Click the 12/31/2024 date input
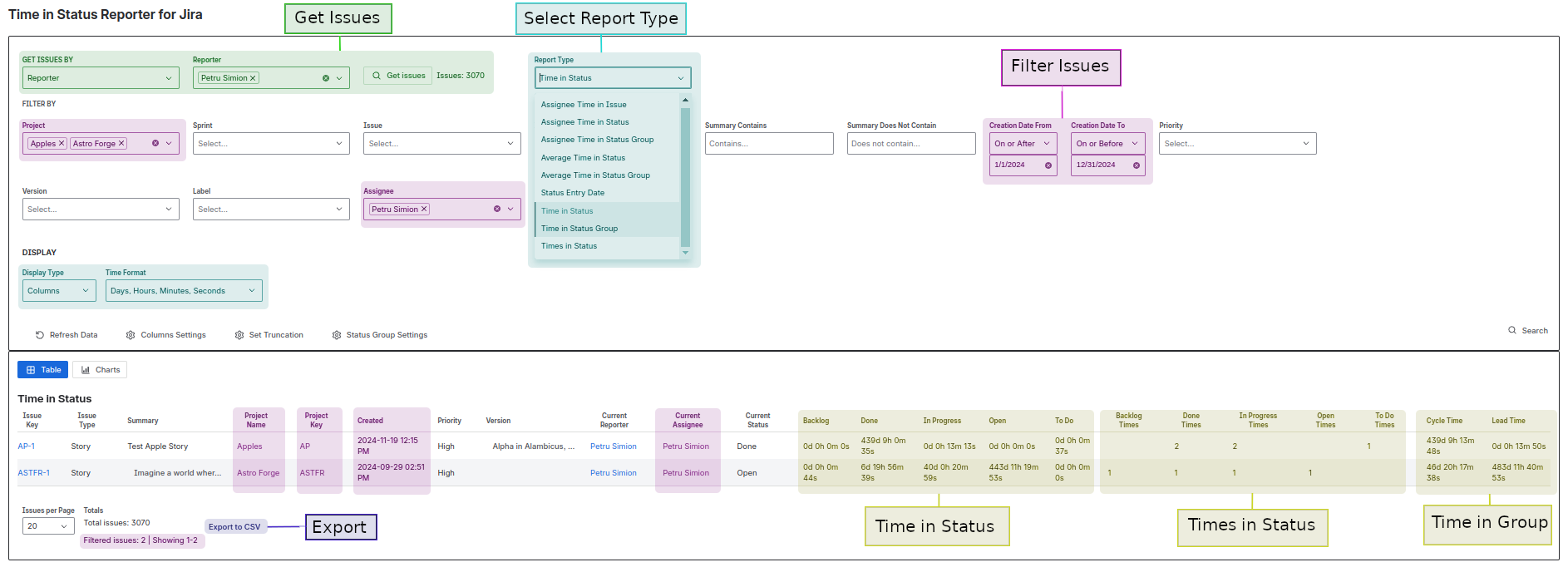The height and width of the screenshot is (577, 1568). [1107, 165]
